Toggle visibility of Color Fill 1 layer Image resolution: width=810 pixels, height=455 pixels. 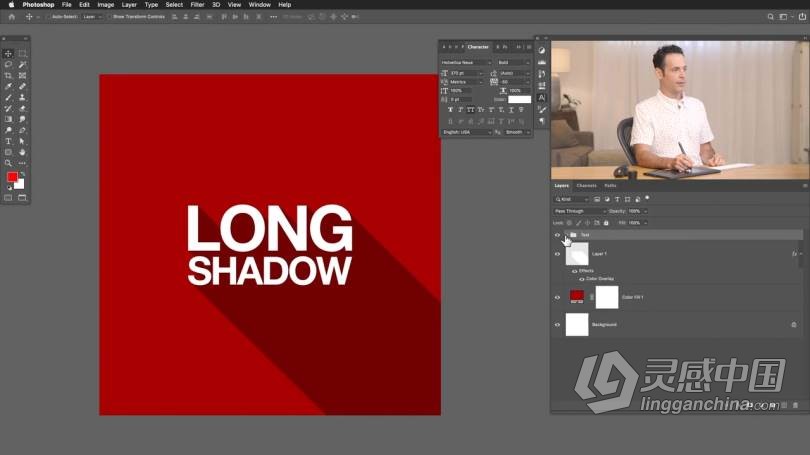tap(557, 297)
